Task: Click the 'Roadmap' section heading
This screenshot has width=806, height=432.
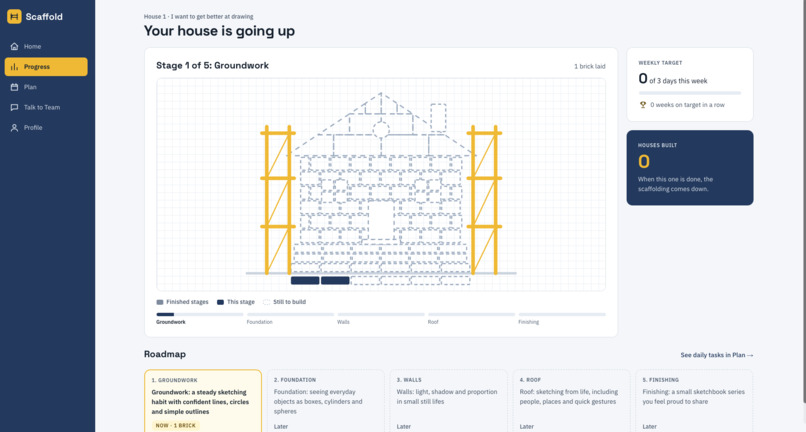Action: 164,354
